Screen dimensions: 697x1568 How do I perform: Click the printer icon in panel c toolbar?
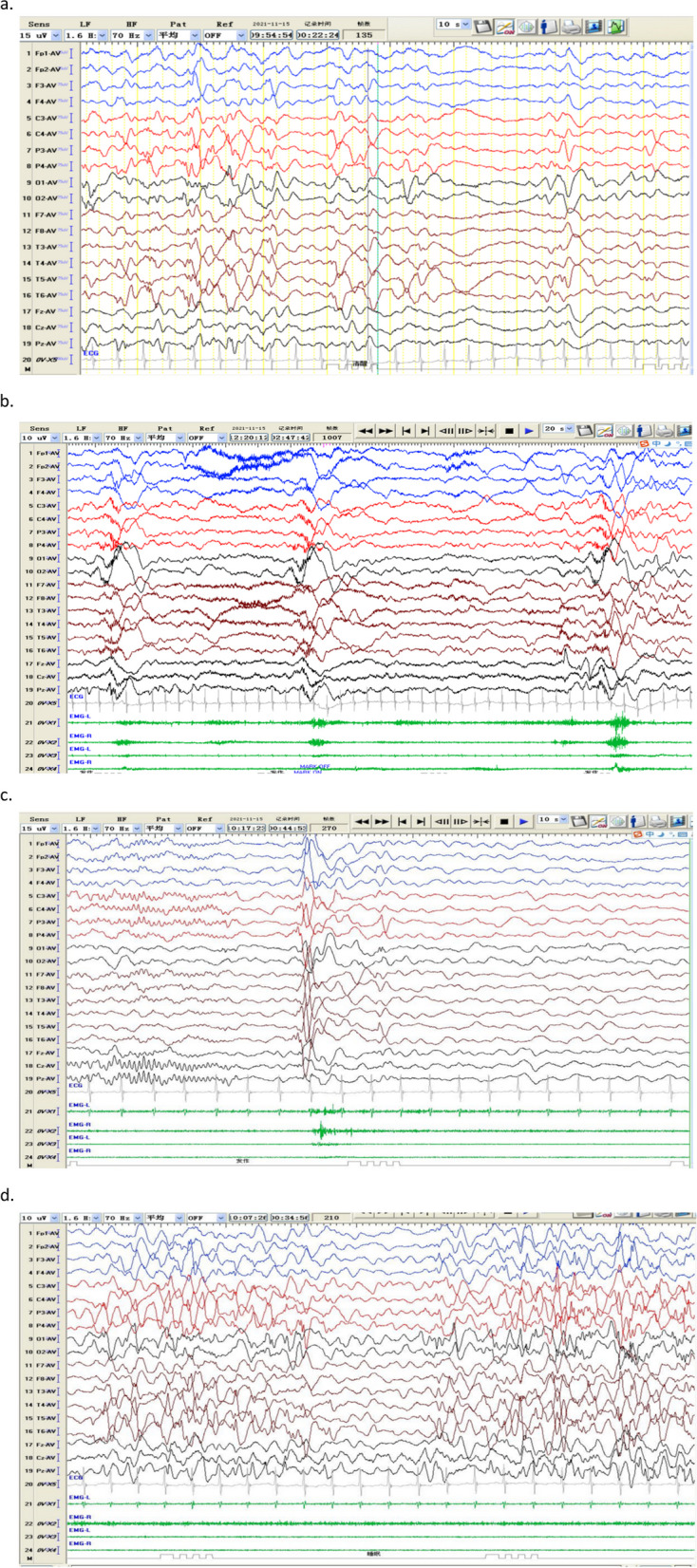coord(657,821)
